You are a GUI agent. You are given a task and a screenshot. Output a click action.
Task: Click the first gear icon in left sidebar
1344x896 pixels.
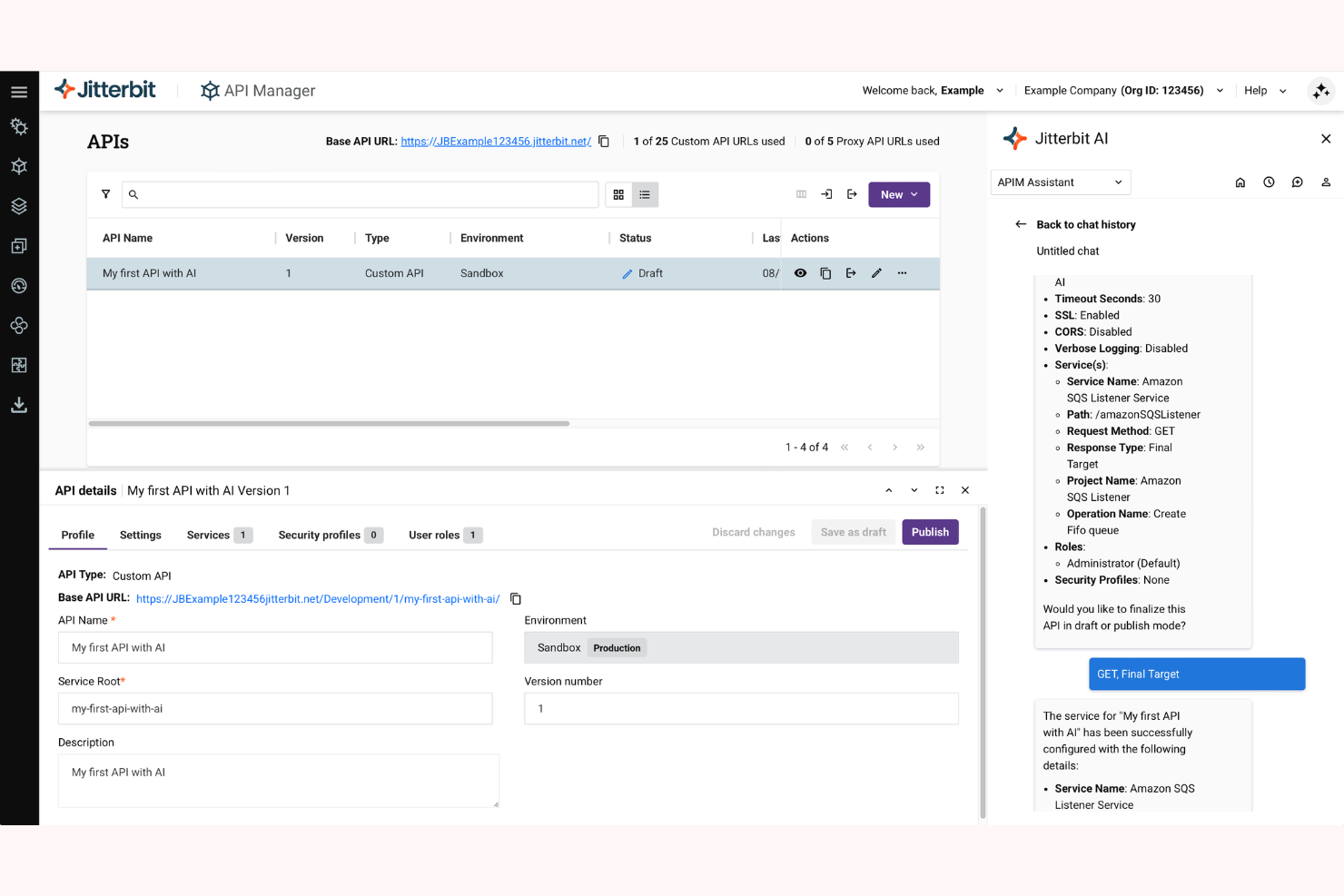pyautogui.click(x=19, y=127)
